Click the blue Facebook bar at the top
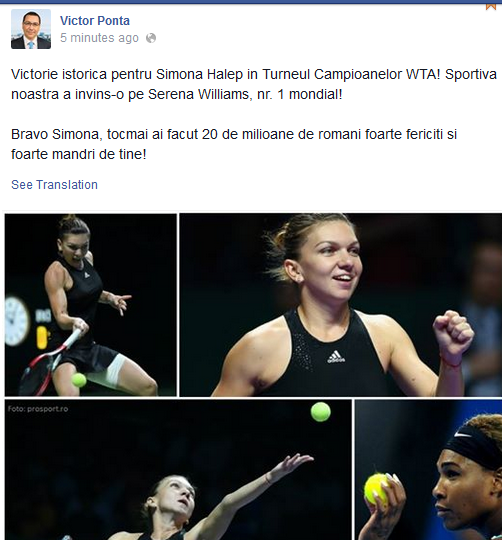The width and height of the screenshot is (502, 540). click(251, 2)
